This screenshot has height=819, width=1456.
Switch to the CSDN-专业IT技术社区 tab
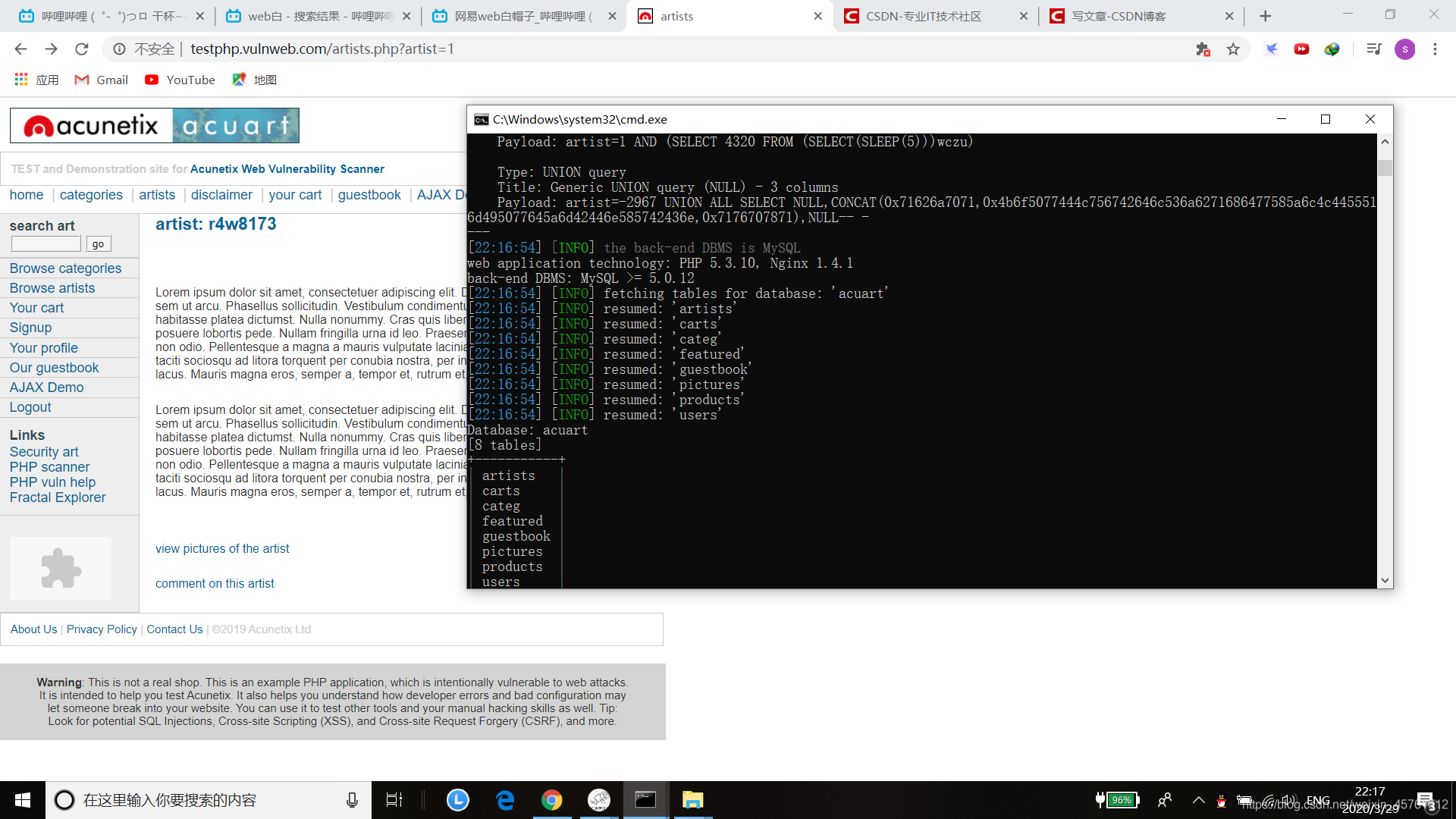click(x=937, y=16)
